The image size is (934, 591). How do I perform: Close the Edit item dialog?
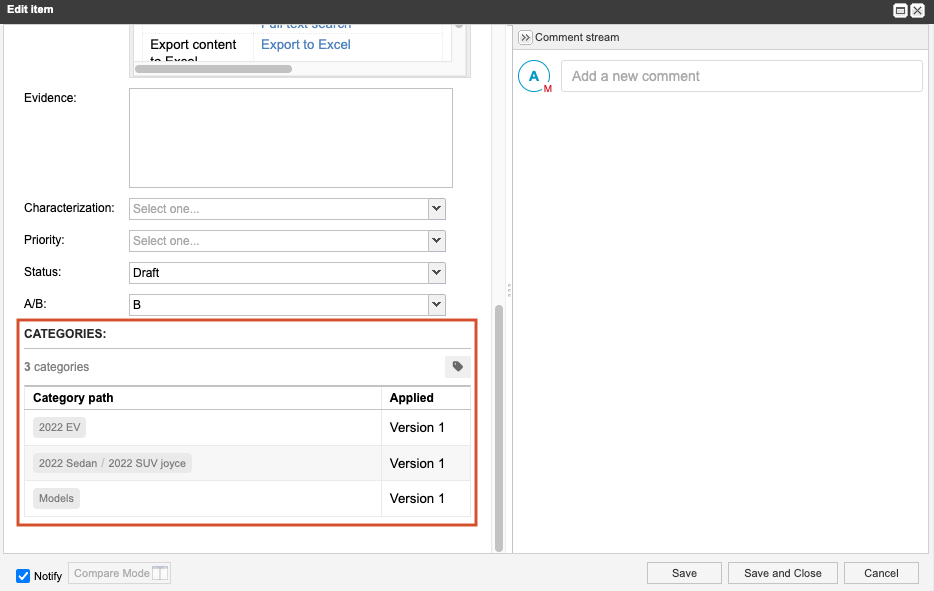pyautogui.click(x=917, y=10)
